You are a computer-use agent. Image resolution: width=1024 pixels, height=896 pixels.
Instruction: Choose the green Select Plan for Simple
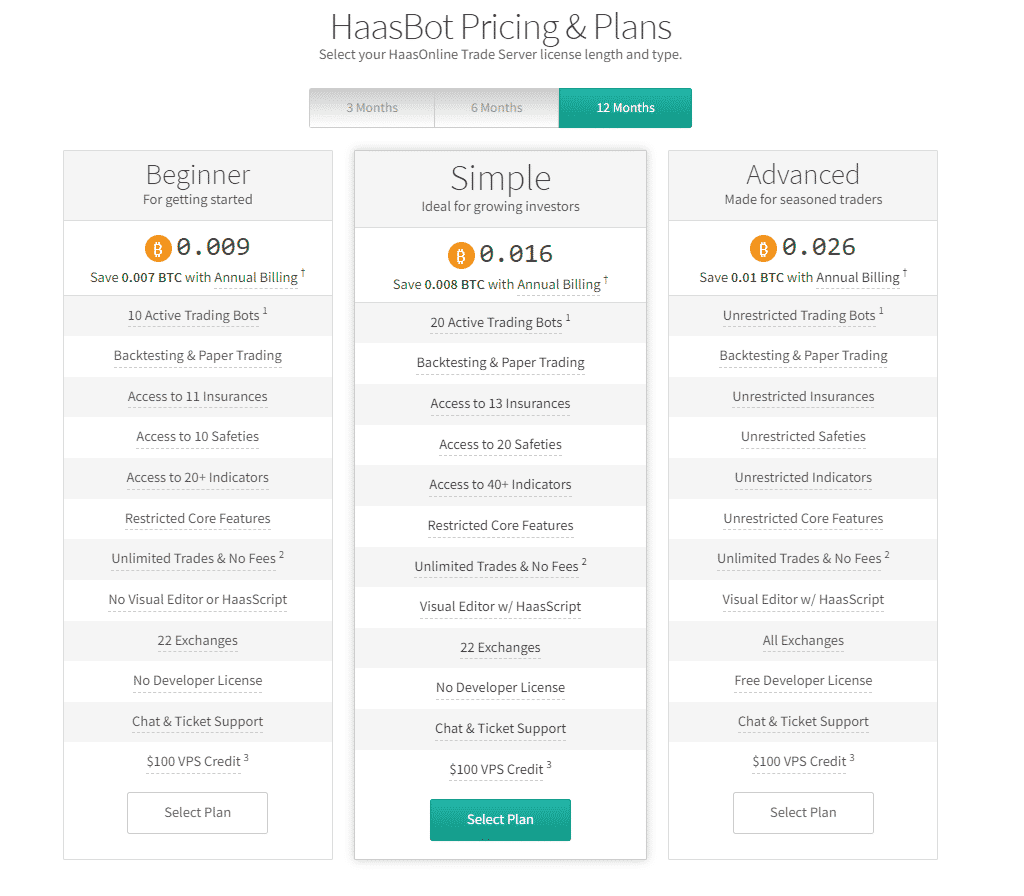tap(500, 820)
